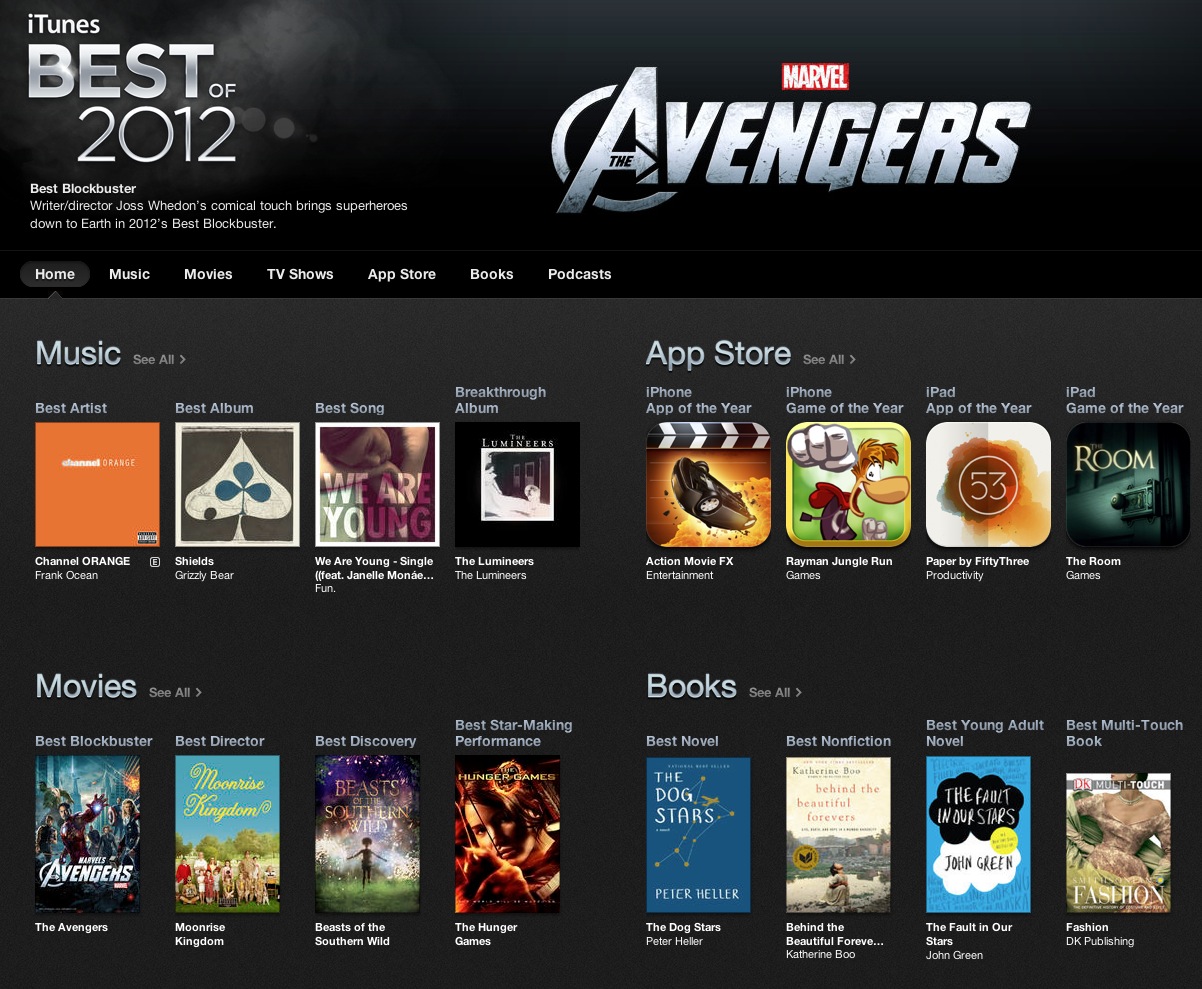Expand App Store section via See All

(x=829, y=359)
